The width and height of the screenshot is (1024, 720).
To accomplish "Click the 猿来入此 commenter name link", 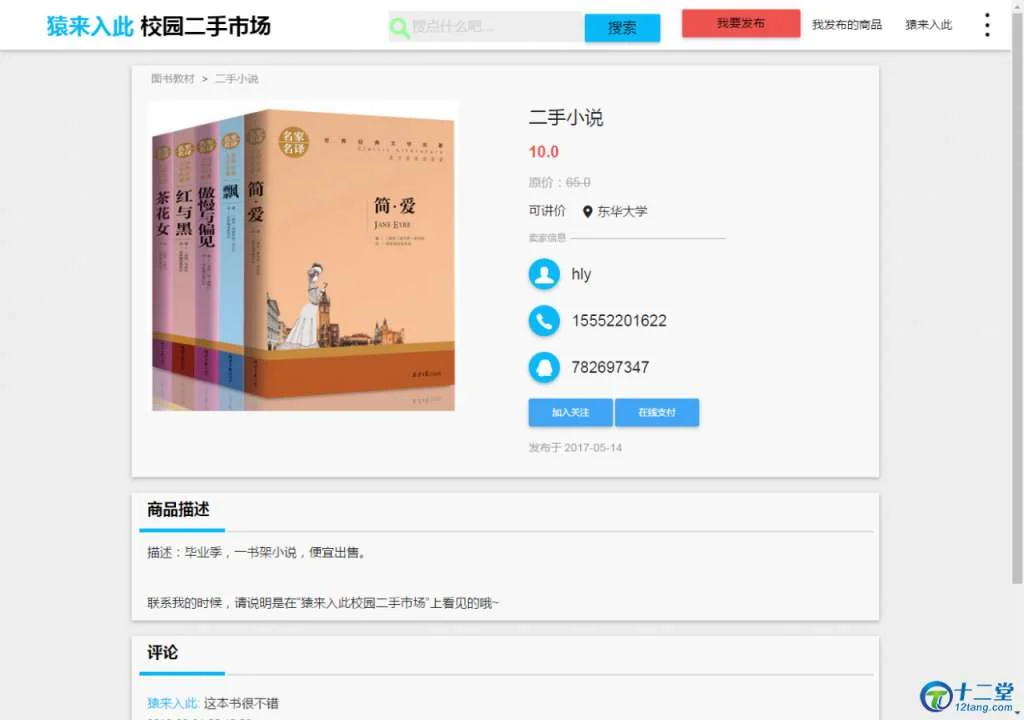I will tap(173, 703).
